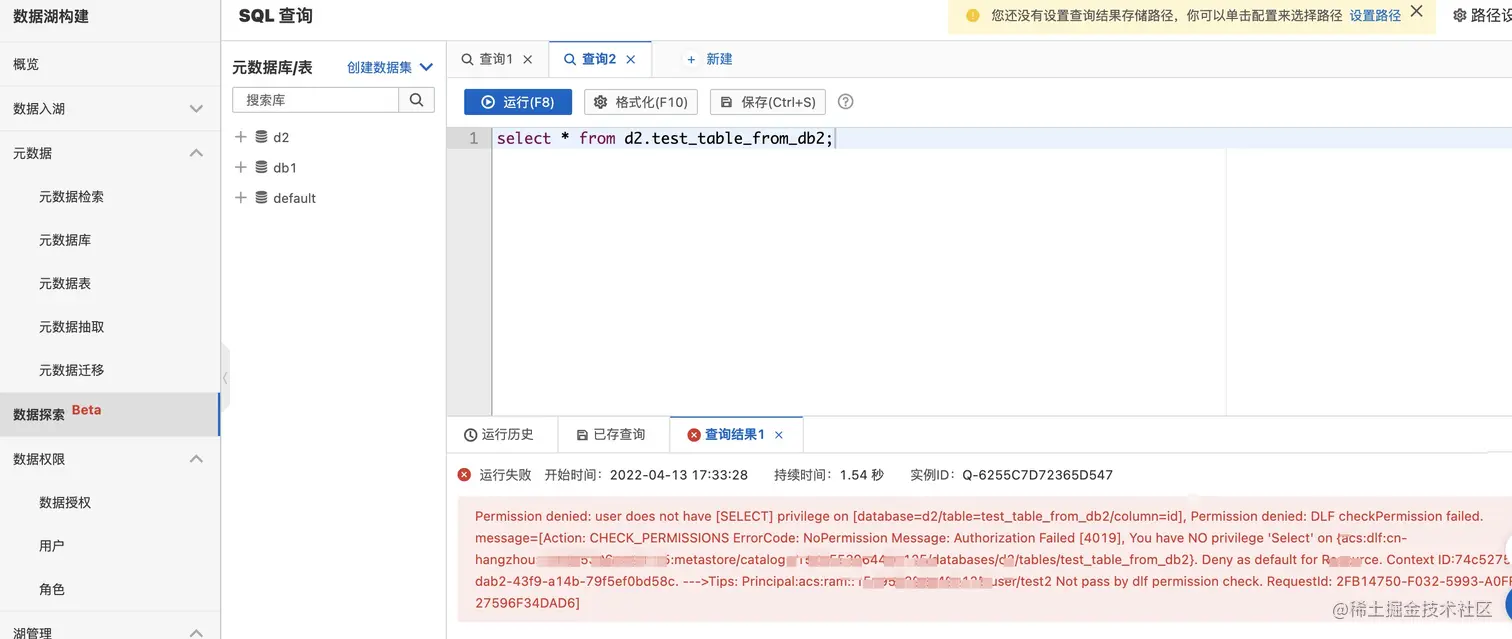Expand the default database node
The width and height of the screenshot is (1512, 639).
(x=240, y=198)
